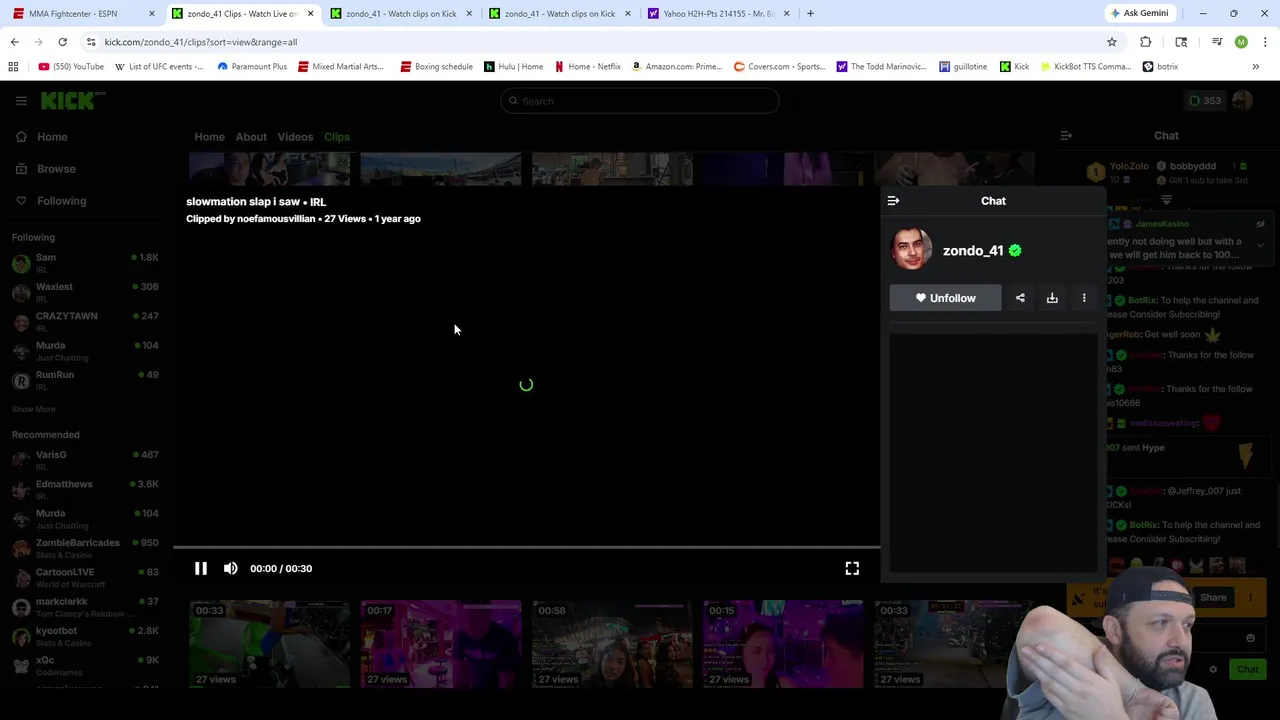Open the Boxing schedule bookmark
This screenshot has height=720, width=1280.
(436, 66)
